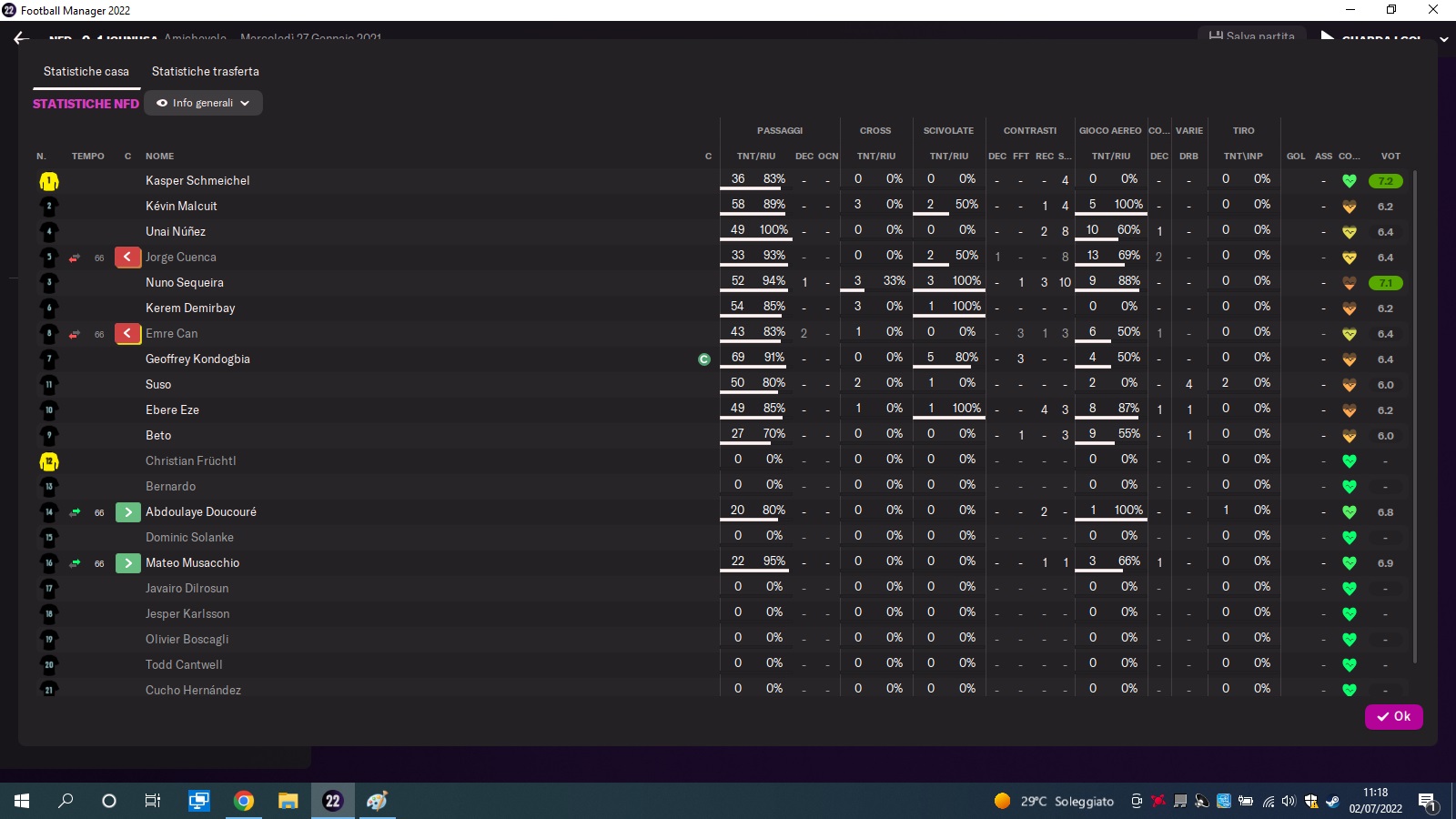Switch to the Statistiche trasferta tab
The height and width of the screenshot is (819, 1456).
(x=206, y=71)
